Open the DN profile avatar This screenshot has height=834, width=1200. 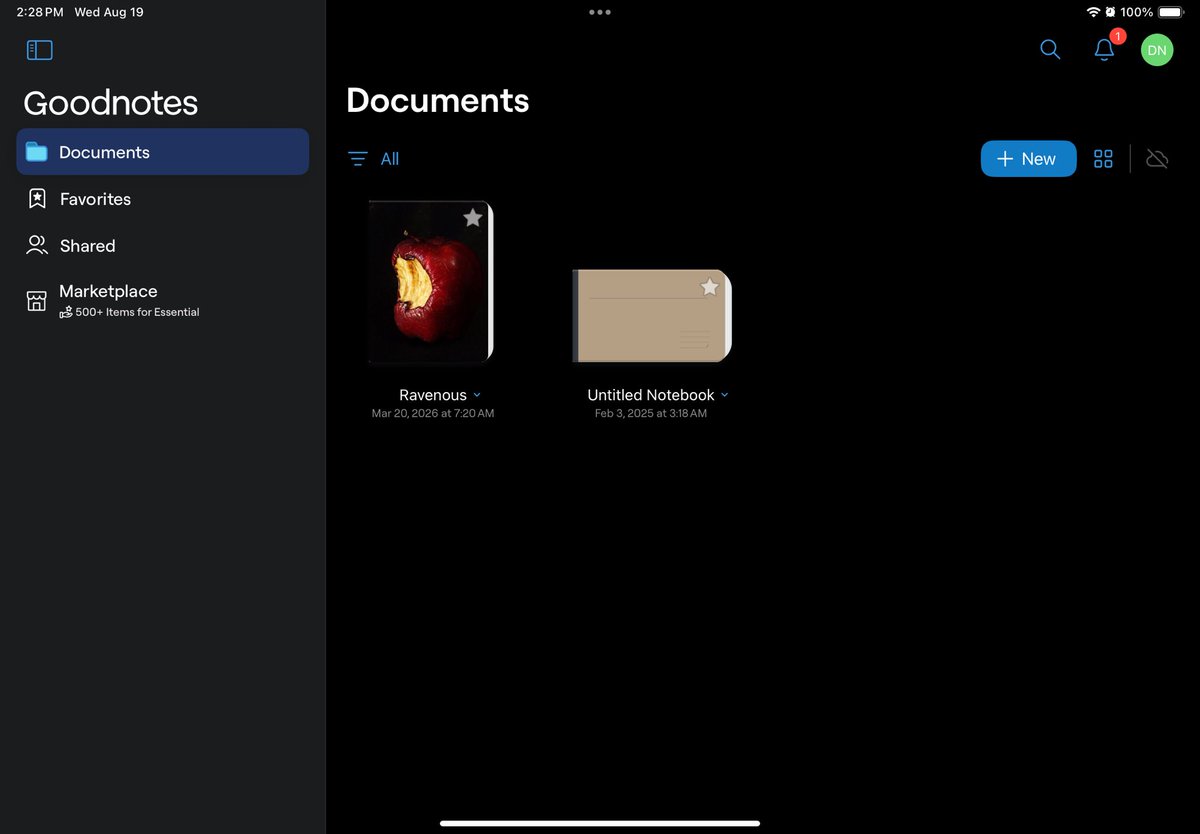point(1157,49)
